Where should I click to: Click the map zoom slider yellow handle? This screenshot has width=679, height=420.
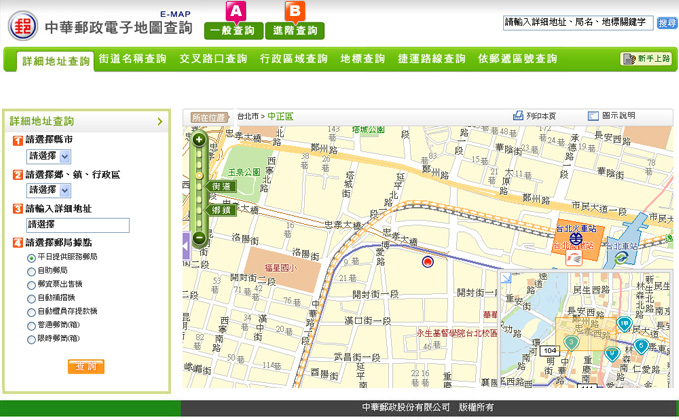coord(199,175)
